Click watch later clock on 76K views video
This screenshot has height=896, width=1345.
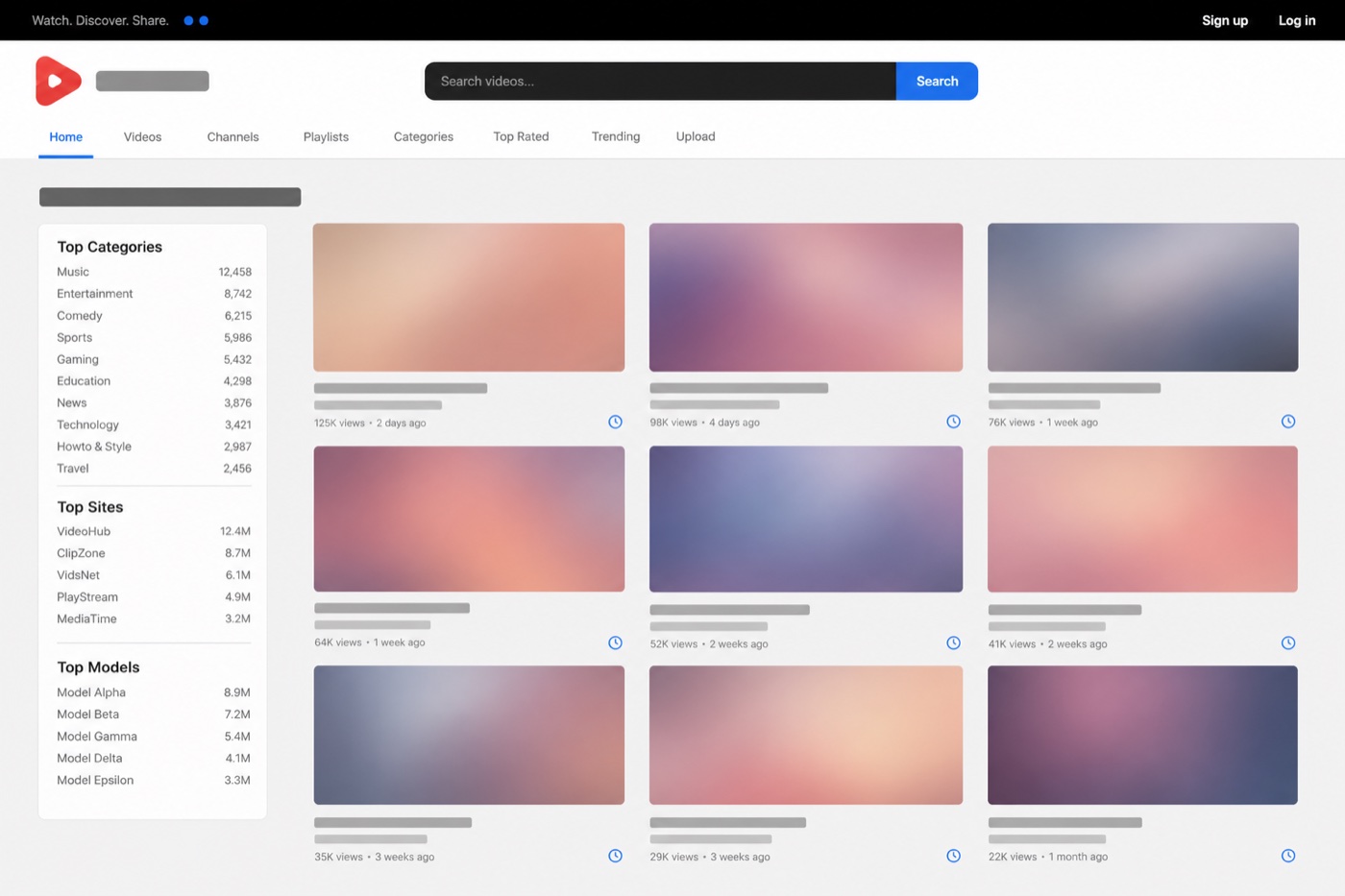tap(1288, 422)
